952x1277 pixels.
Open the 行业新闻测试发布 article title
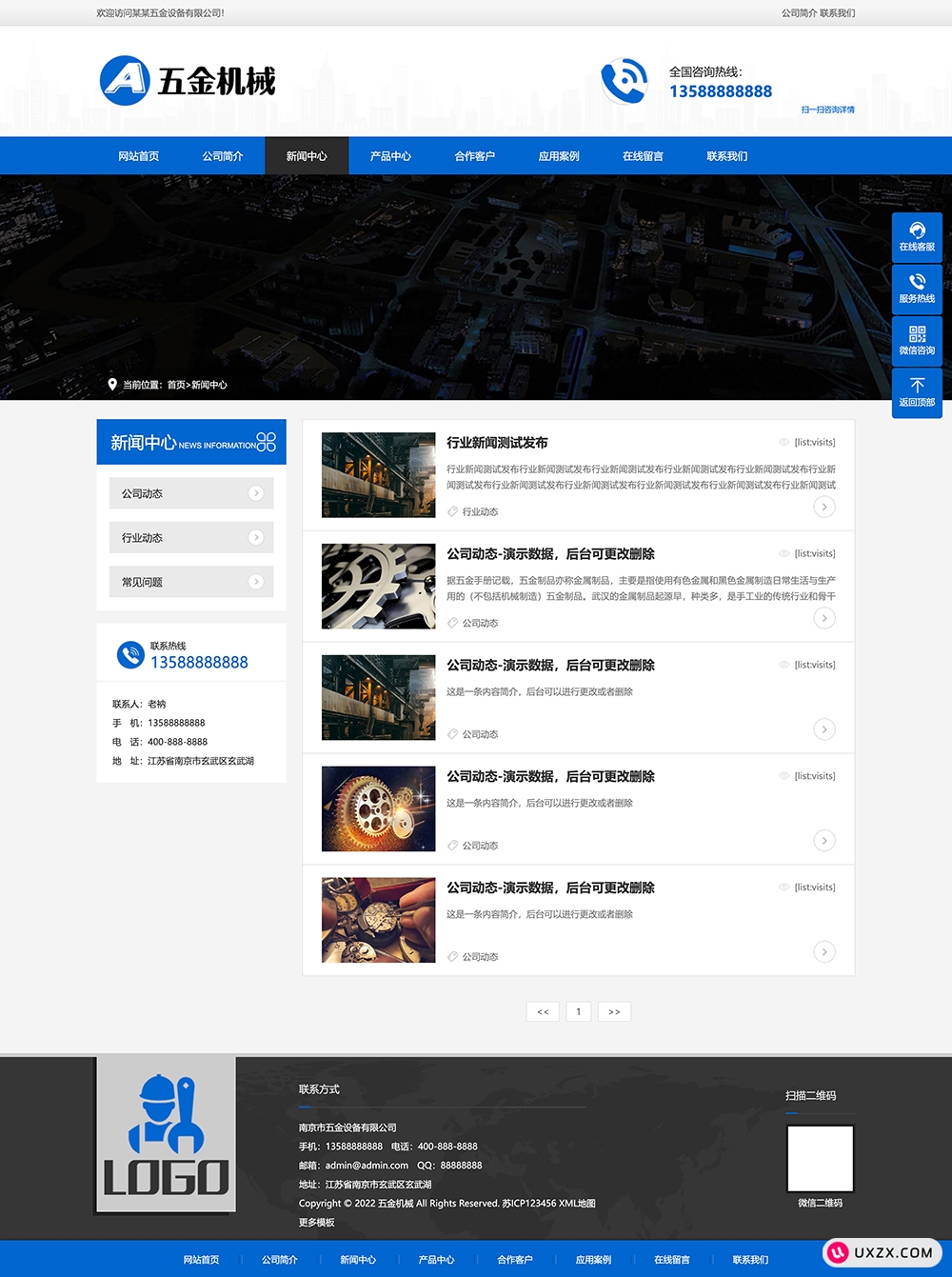pyautogui.click(x=497, y=443)
